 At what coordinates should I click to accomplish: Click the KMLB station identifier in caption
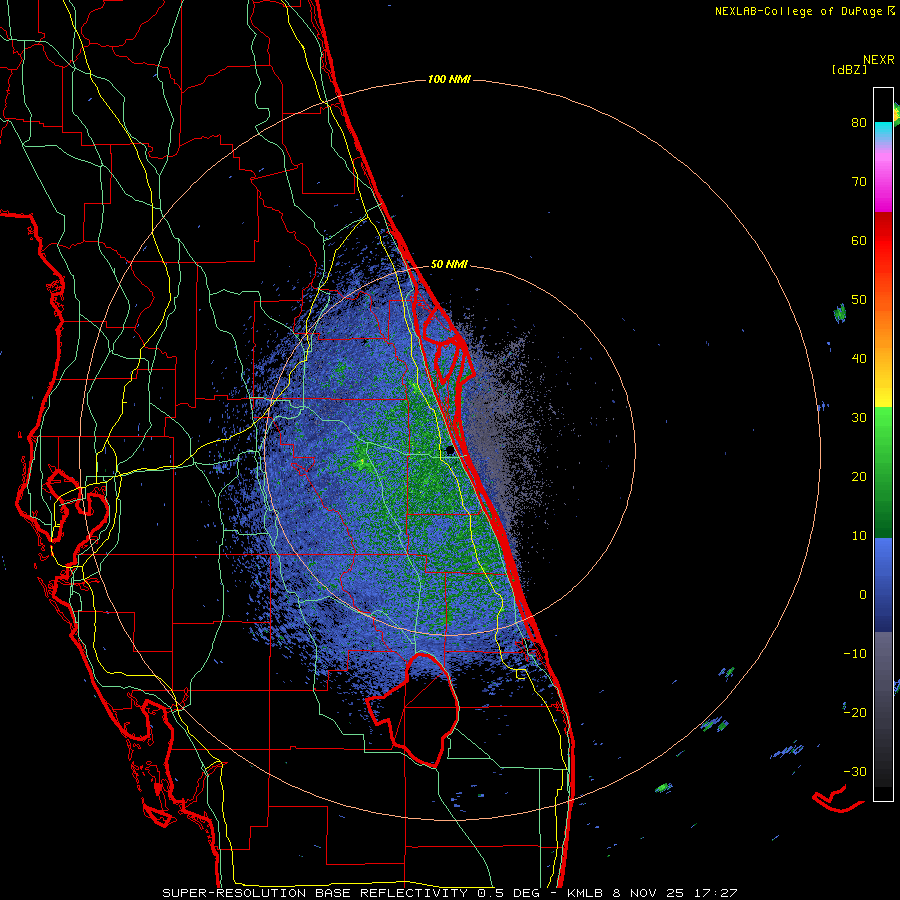(x=585, y=893)
